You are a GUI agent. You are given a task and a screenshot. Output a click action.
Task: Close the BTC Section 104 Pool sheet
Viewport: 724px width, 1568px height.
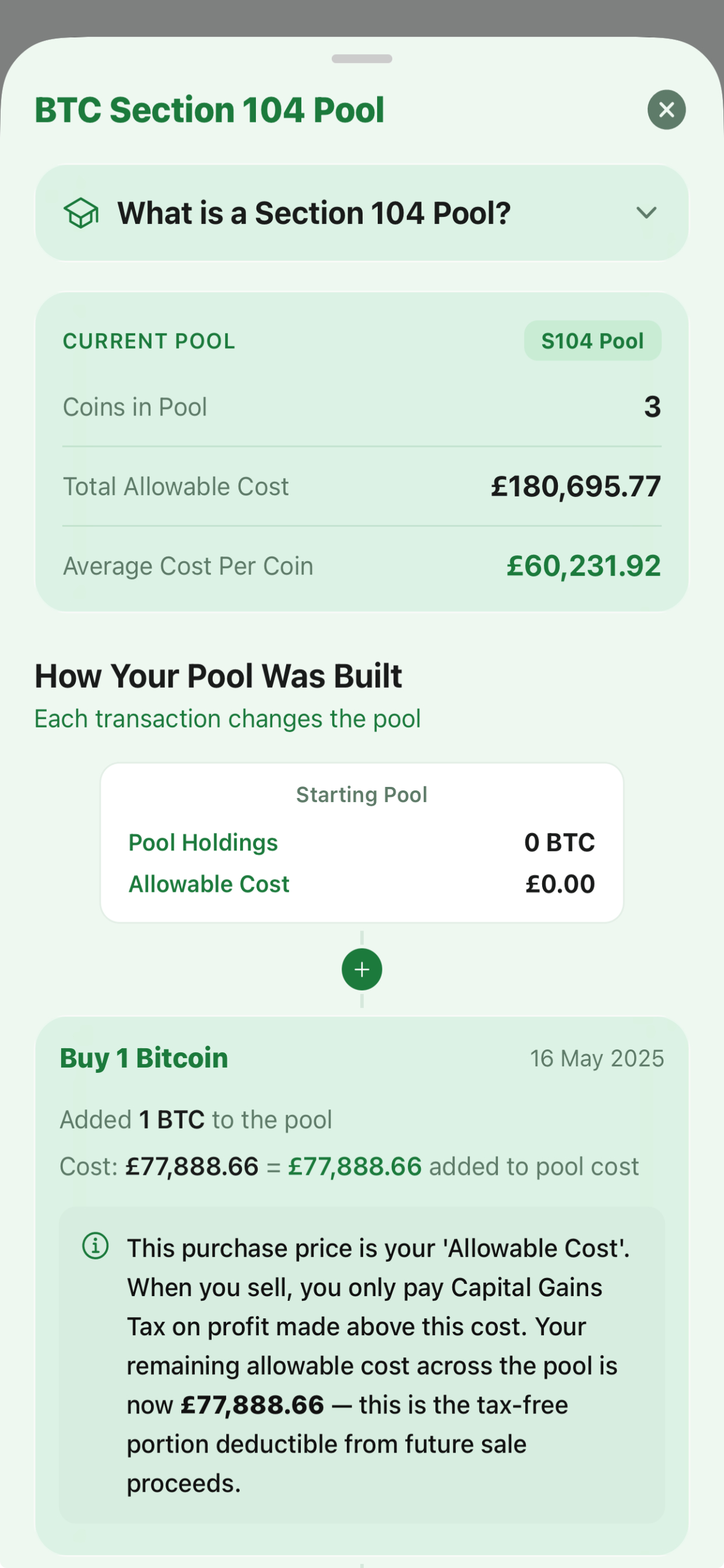666,110
